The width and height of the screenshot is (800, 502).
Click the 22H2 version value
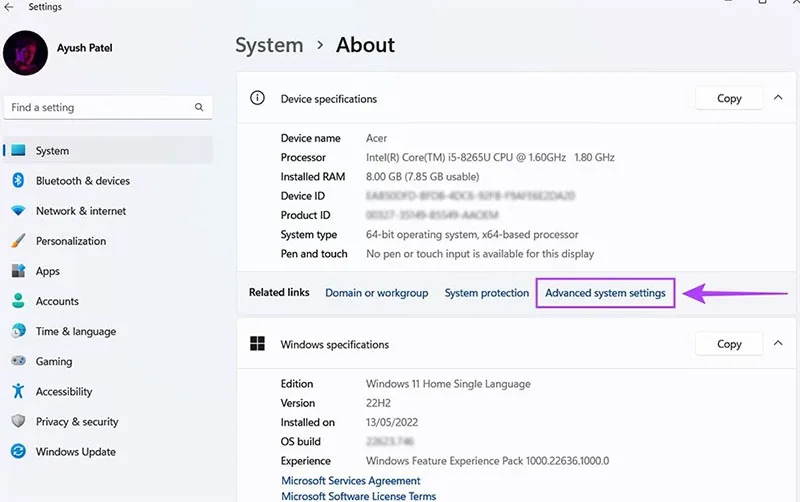click(x=378, y=403)
